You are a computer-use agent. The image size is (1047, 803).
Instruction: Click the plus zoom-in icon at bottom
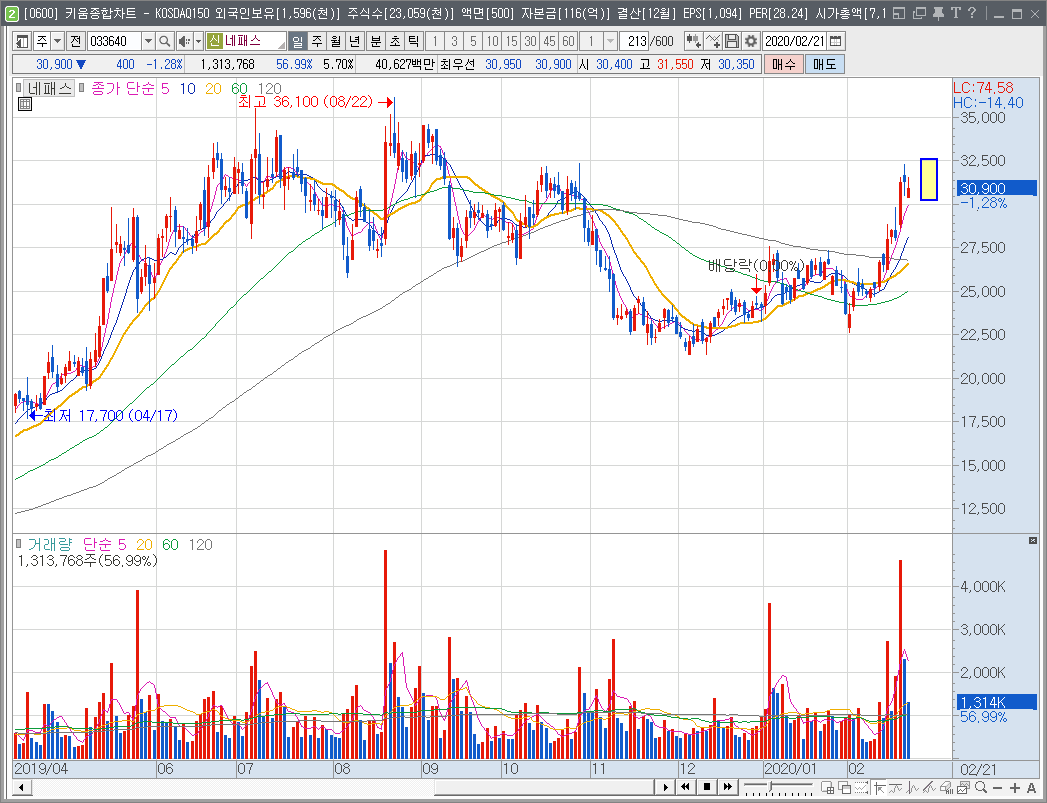(1014, 787)
